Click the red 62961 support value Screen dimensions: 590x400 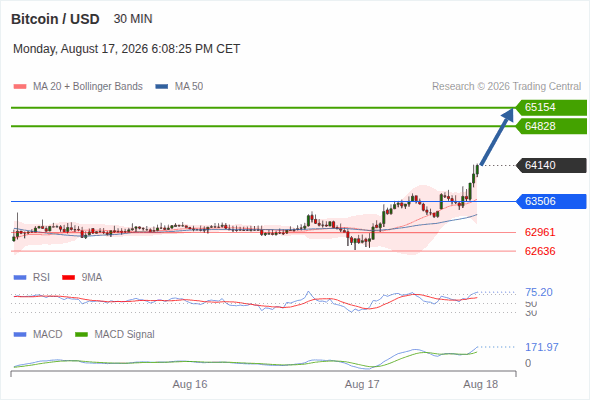(540, 232)
